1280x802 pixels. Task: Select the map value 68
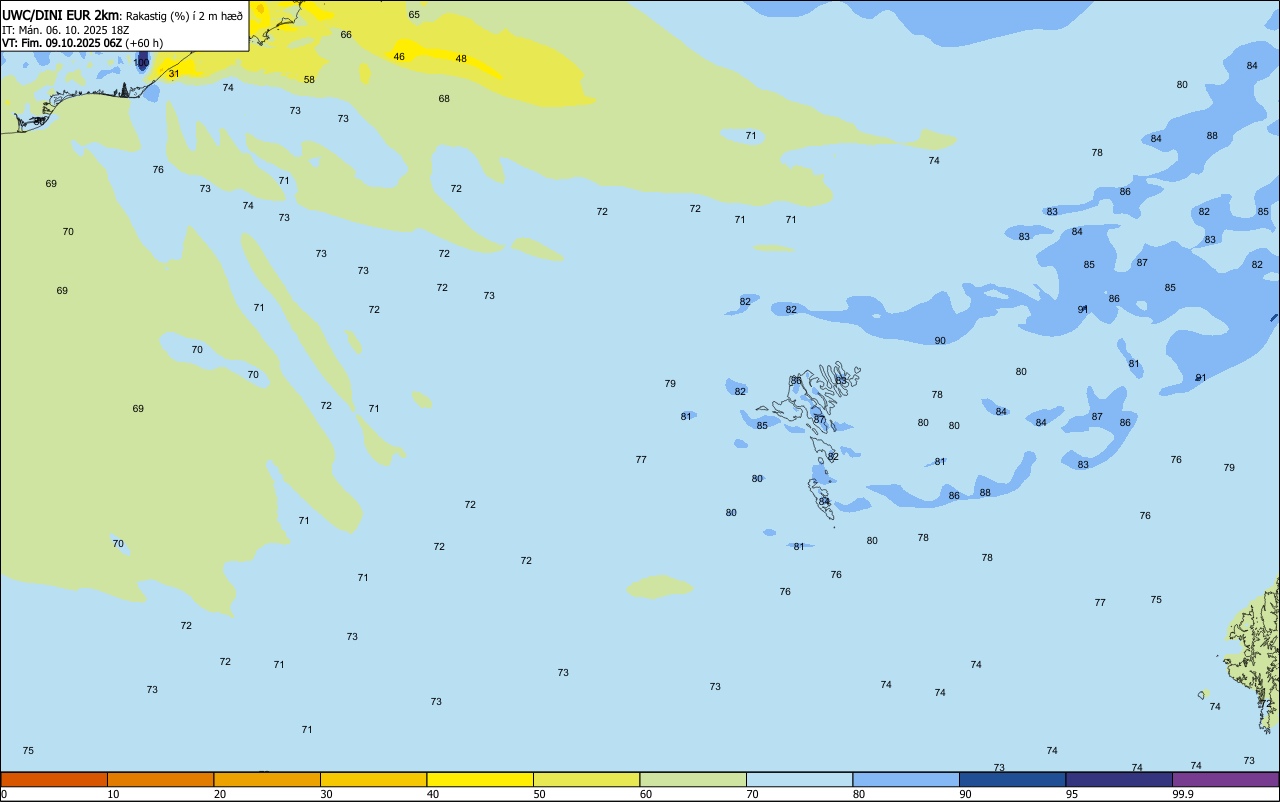(444, 99)
